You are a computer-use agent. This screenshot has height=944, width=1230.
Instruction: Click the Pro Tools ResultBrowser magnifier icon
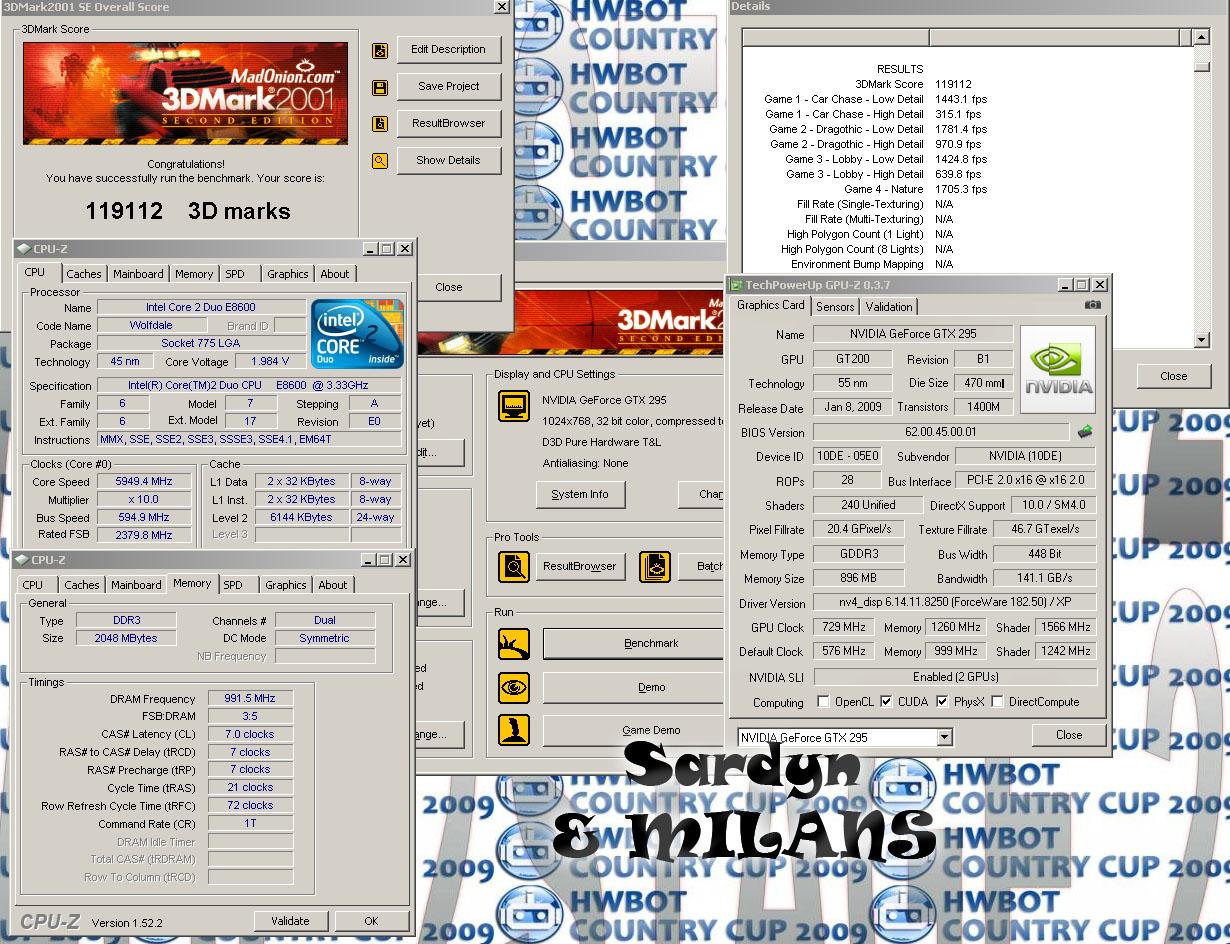(514, 567)
